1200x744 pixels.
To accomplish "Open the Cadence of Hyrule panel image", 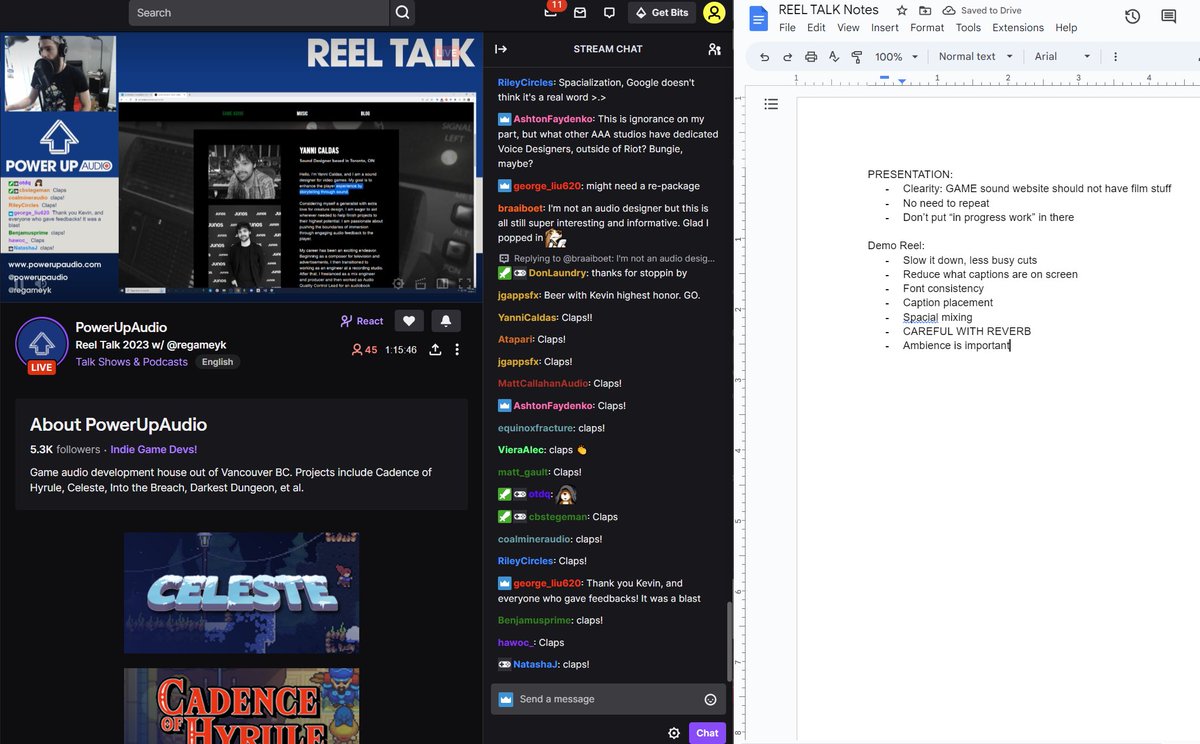I will 241,706.
